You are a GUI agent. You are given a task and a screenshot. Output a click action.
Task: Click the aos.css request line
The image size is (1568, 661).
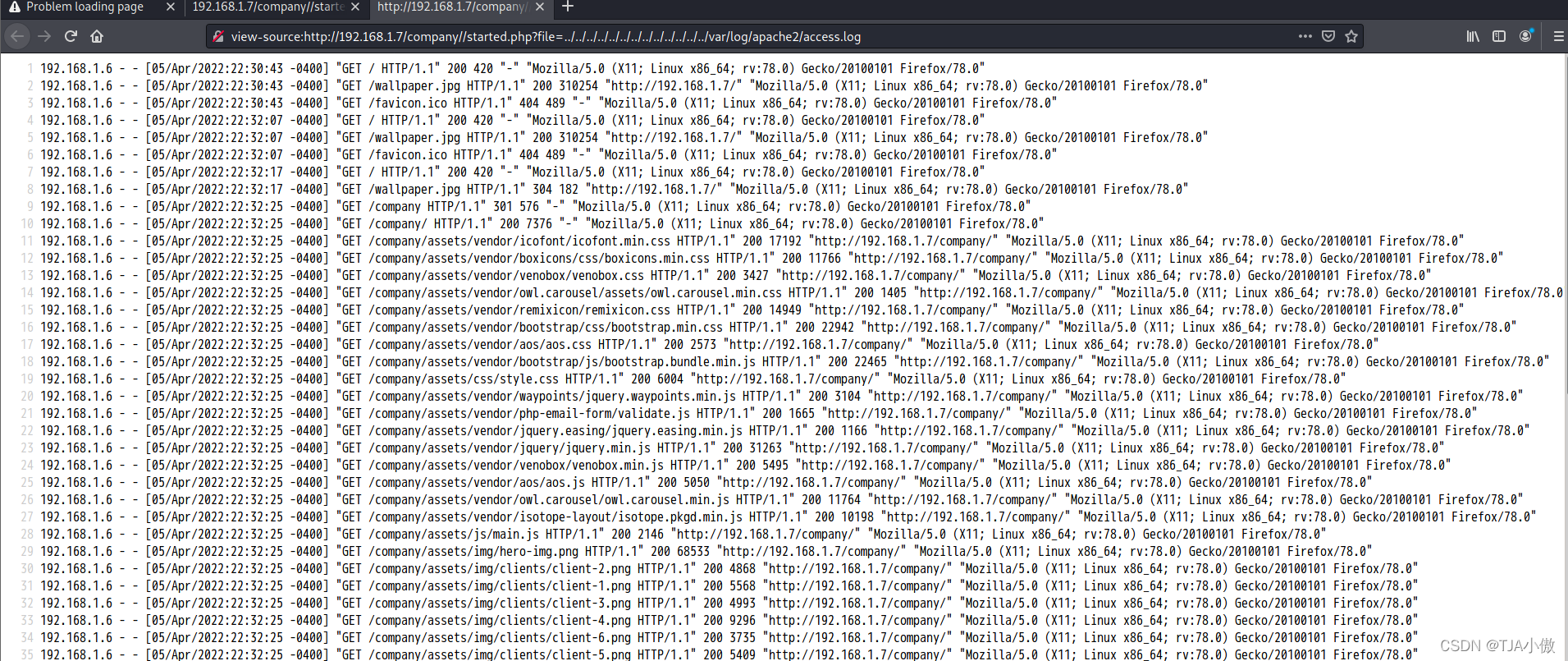[710, 344]
